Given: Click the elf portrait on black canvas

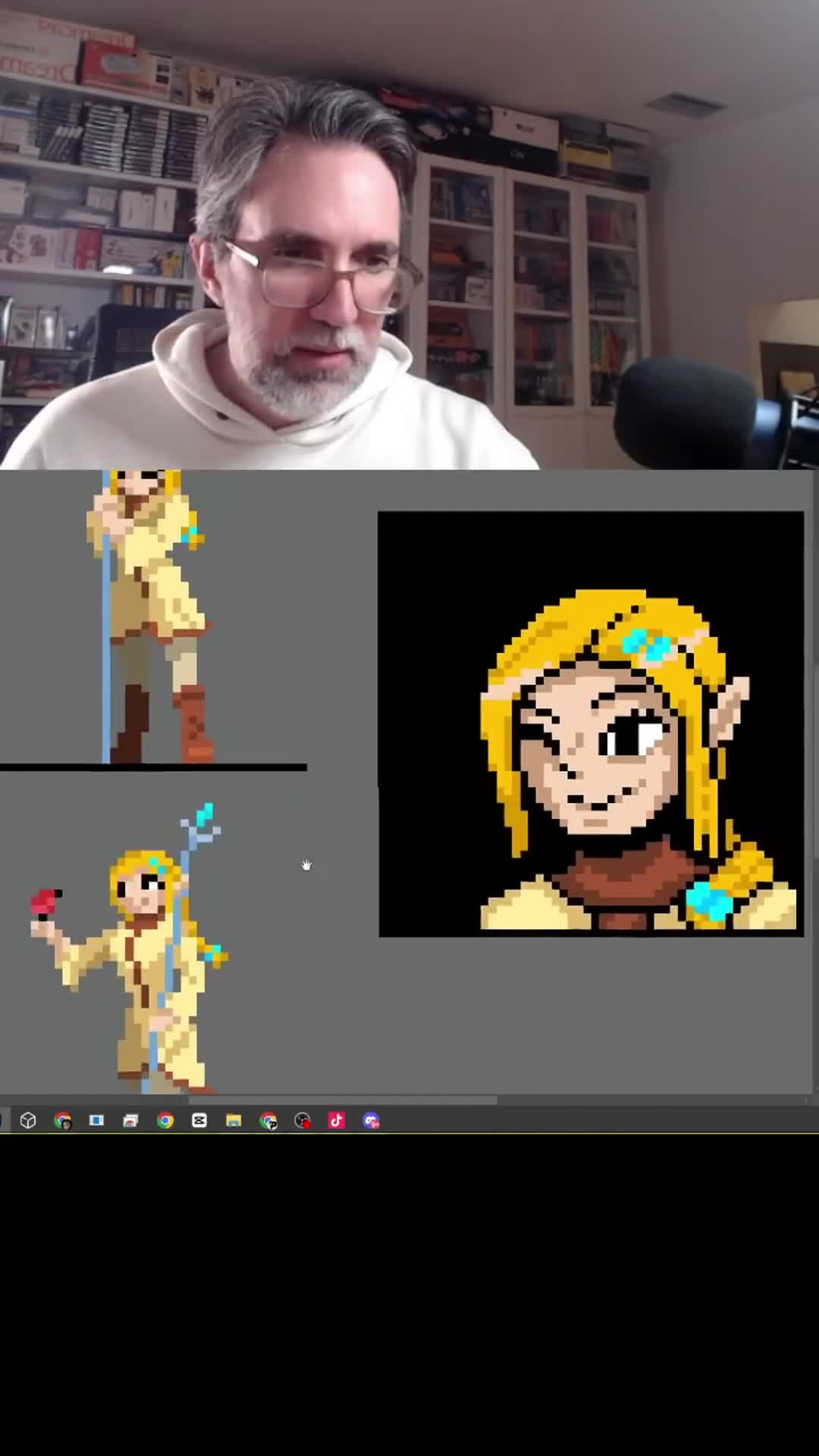Looking at the screenshot, I should pyautogui.click(x=591, y=724).
